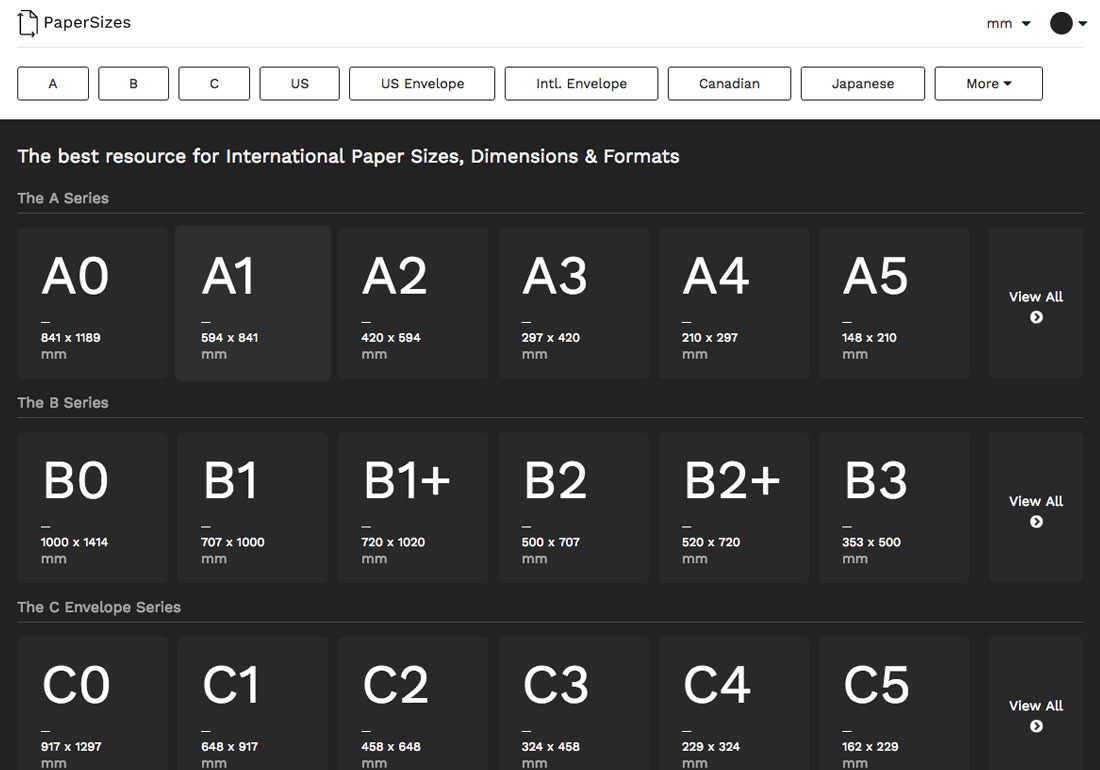Click the Intl. Envelope button

[x=580, y=83]
